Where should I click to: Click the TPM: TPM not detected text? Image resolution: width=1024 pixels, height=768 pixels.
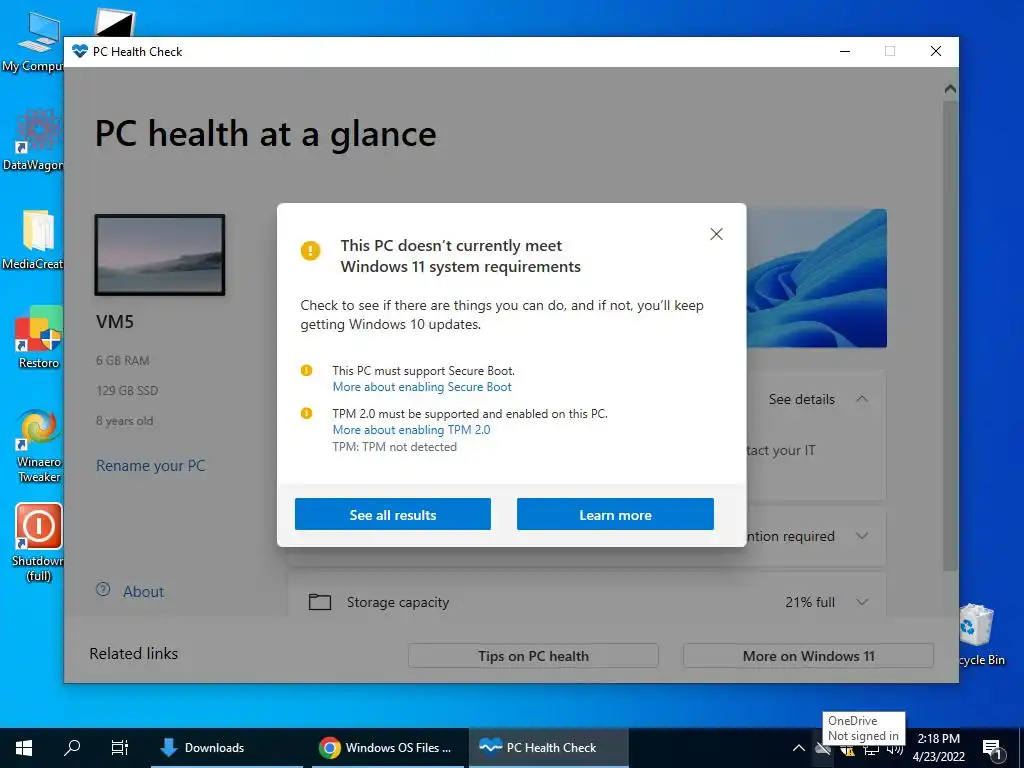coord(394,447)
